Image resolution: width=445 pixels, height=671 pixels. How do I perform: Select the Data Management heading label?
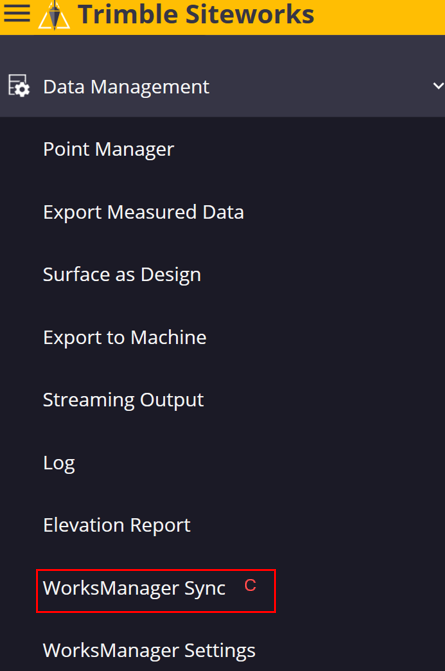126,87
